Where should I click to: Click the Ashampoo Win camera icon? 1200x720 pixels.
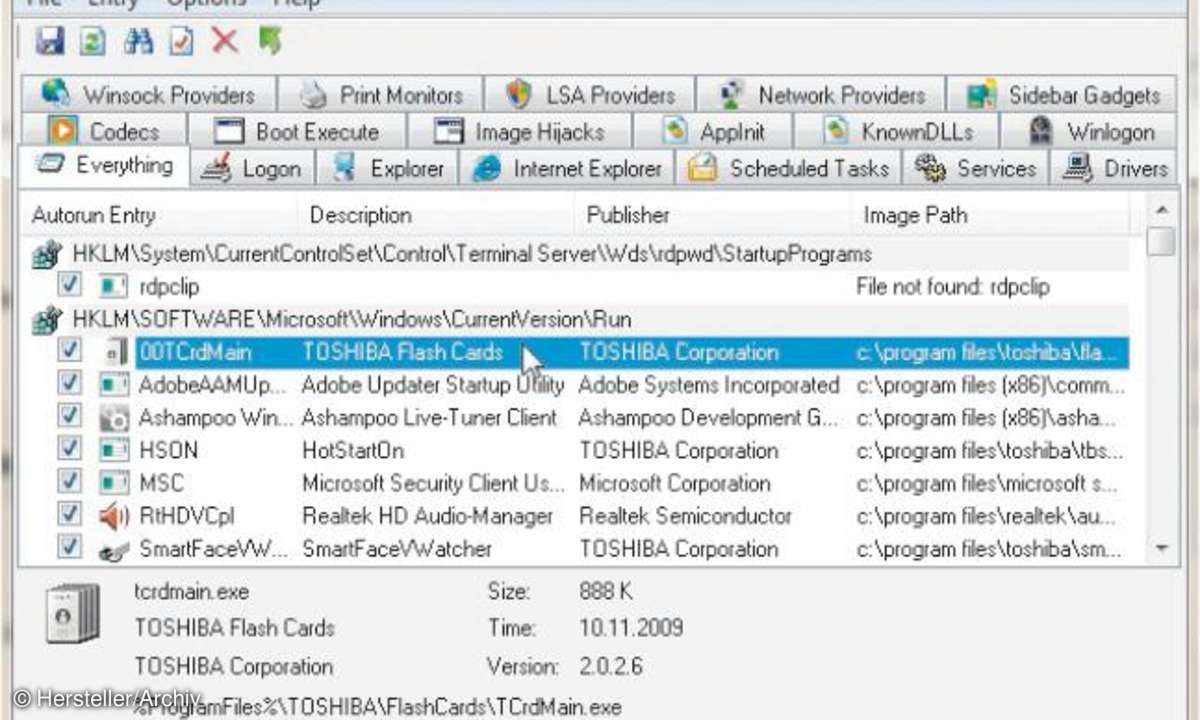tap(113, 418)
